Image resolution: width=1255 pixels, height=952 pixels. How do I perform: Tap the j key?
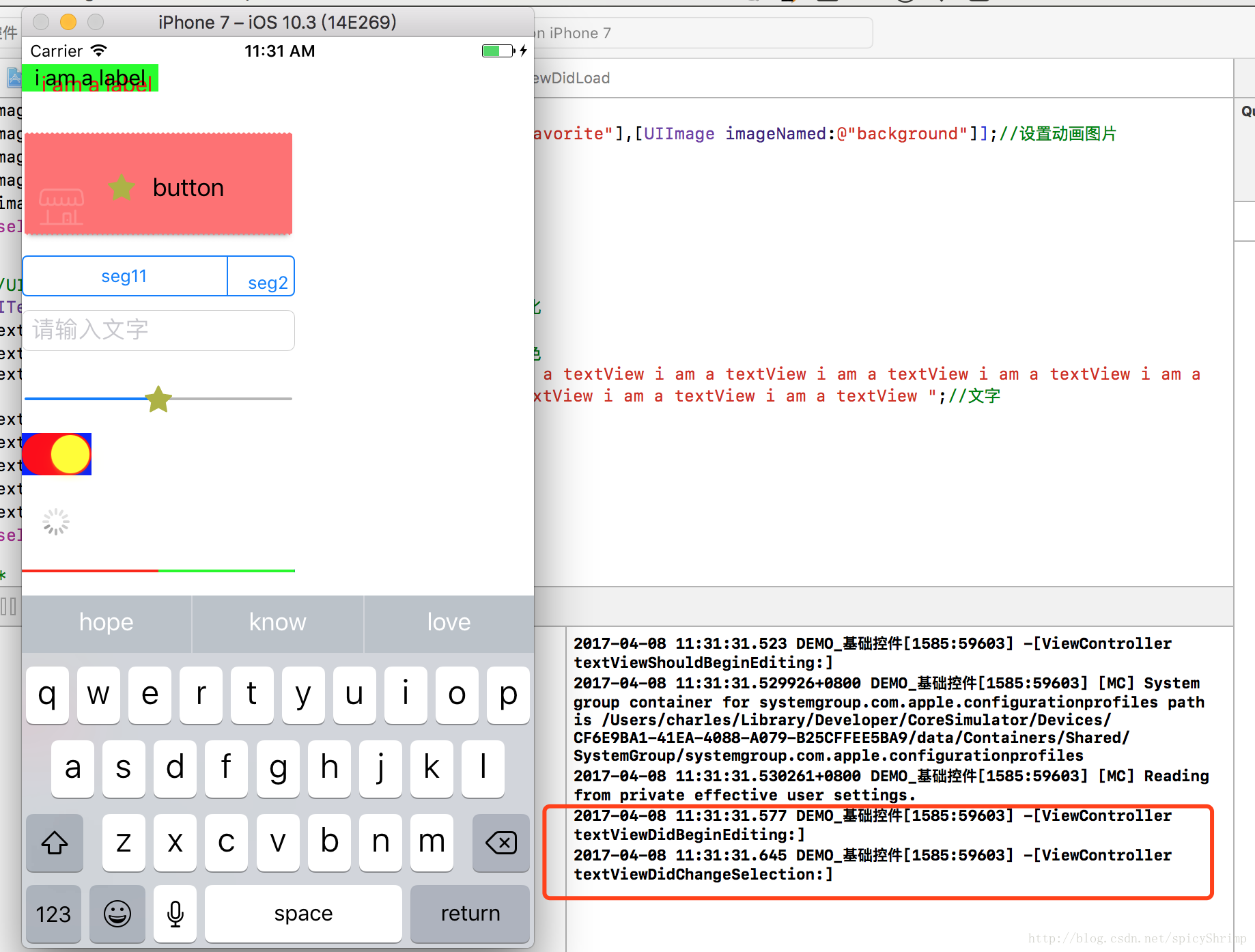click(x=380, y=769)
